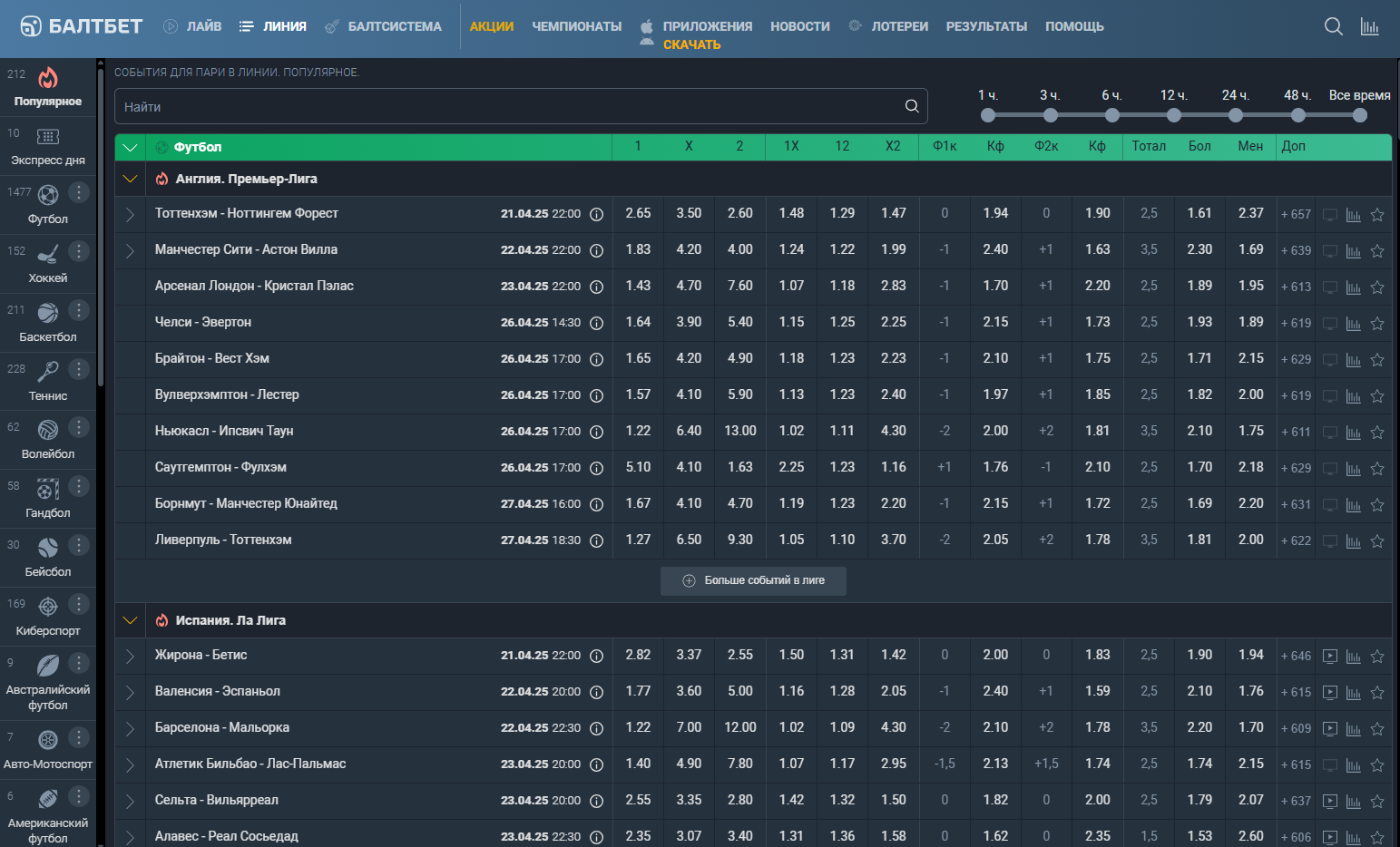The image size is (1400, 847).
Task: Expand Манчестер Сити - Астон Вилла row
Action: pyautogui.click(x=130, y=251)
